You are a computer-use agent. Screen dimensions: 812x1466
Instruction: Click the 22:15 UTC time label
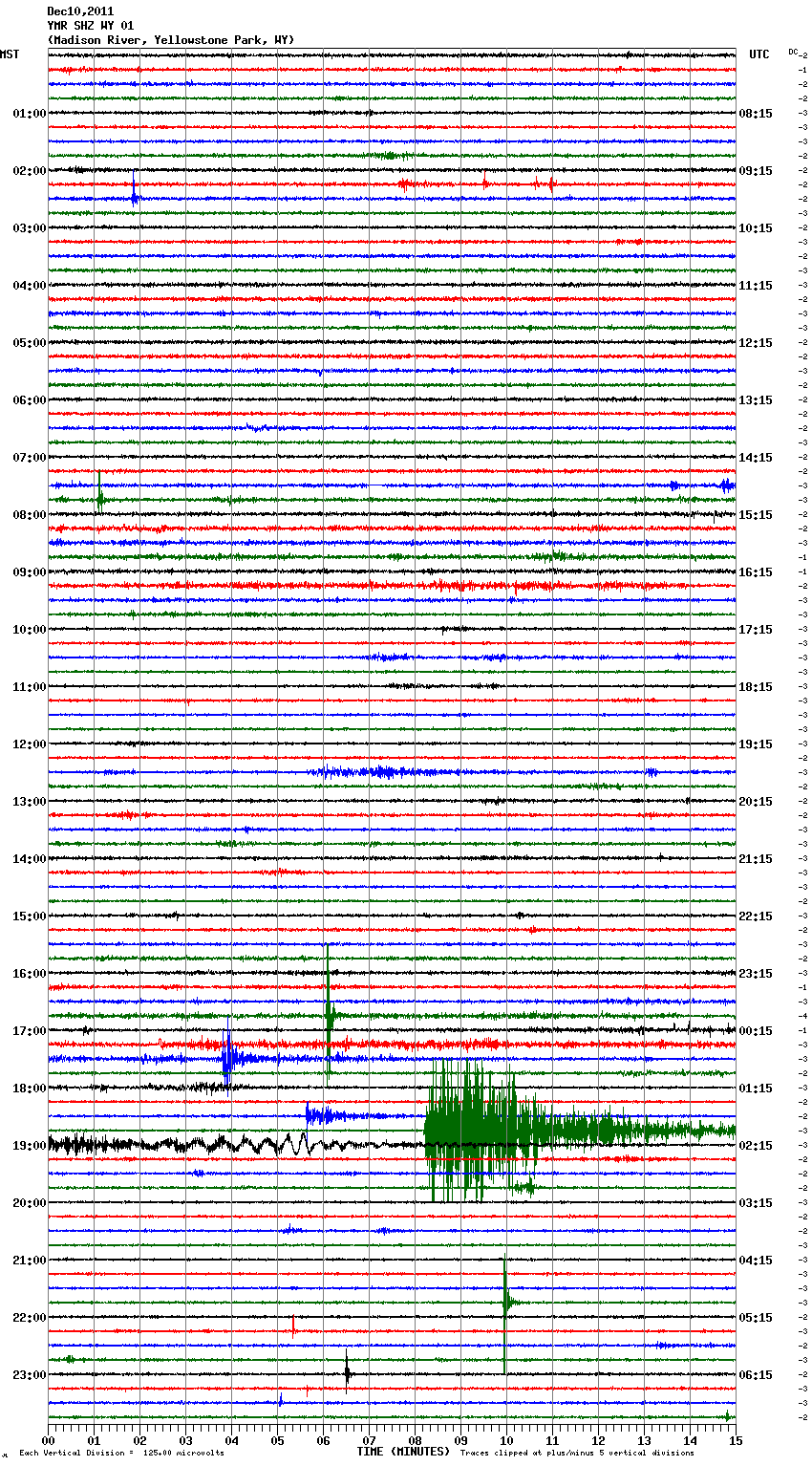point(756,916)
